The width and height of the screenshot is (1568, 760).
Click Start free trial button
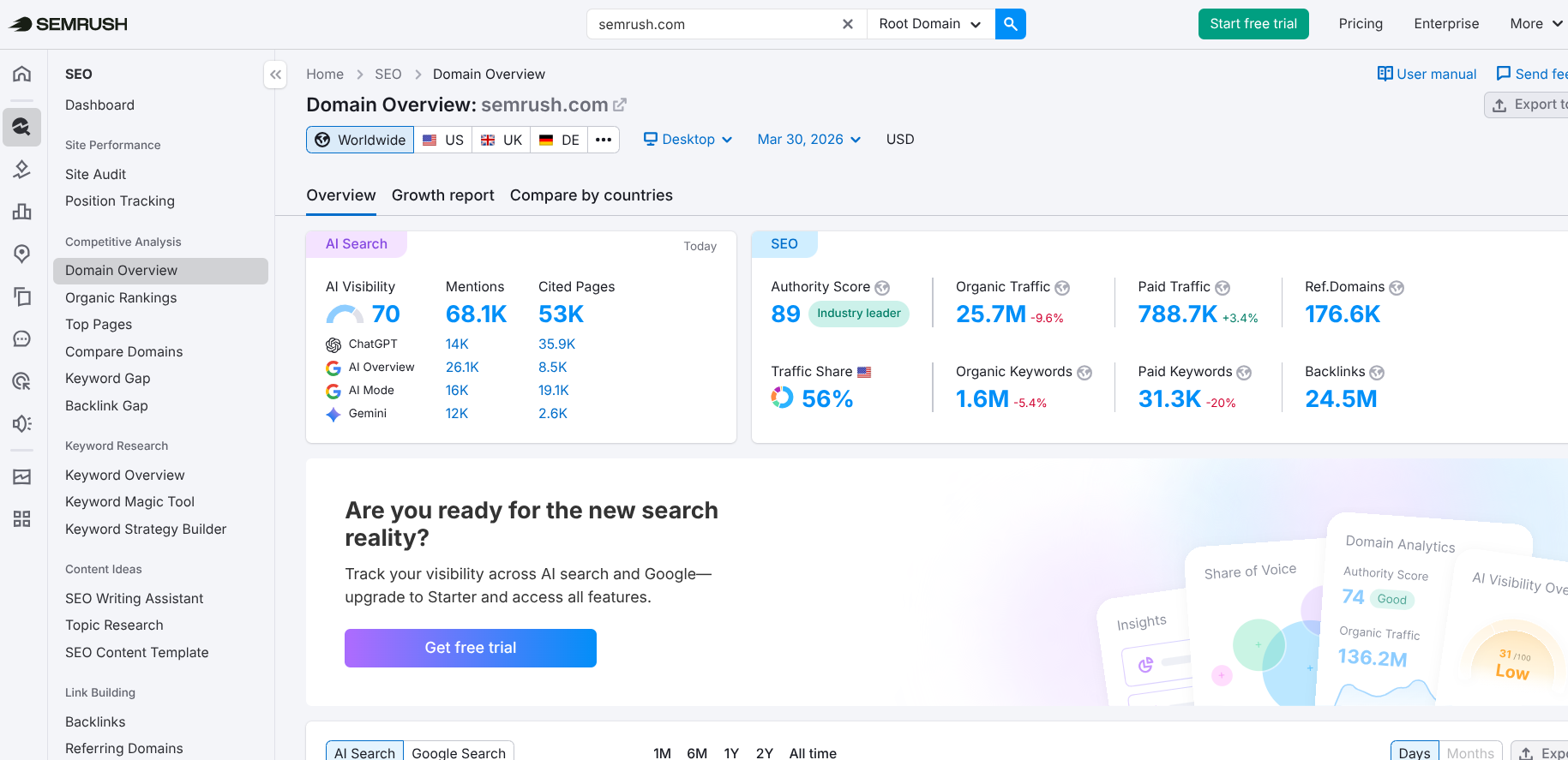click(x=1253, y=24)
